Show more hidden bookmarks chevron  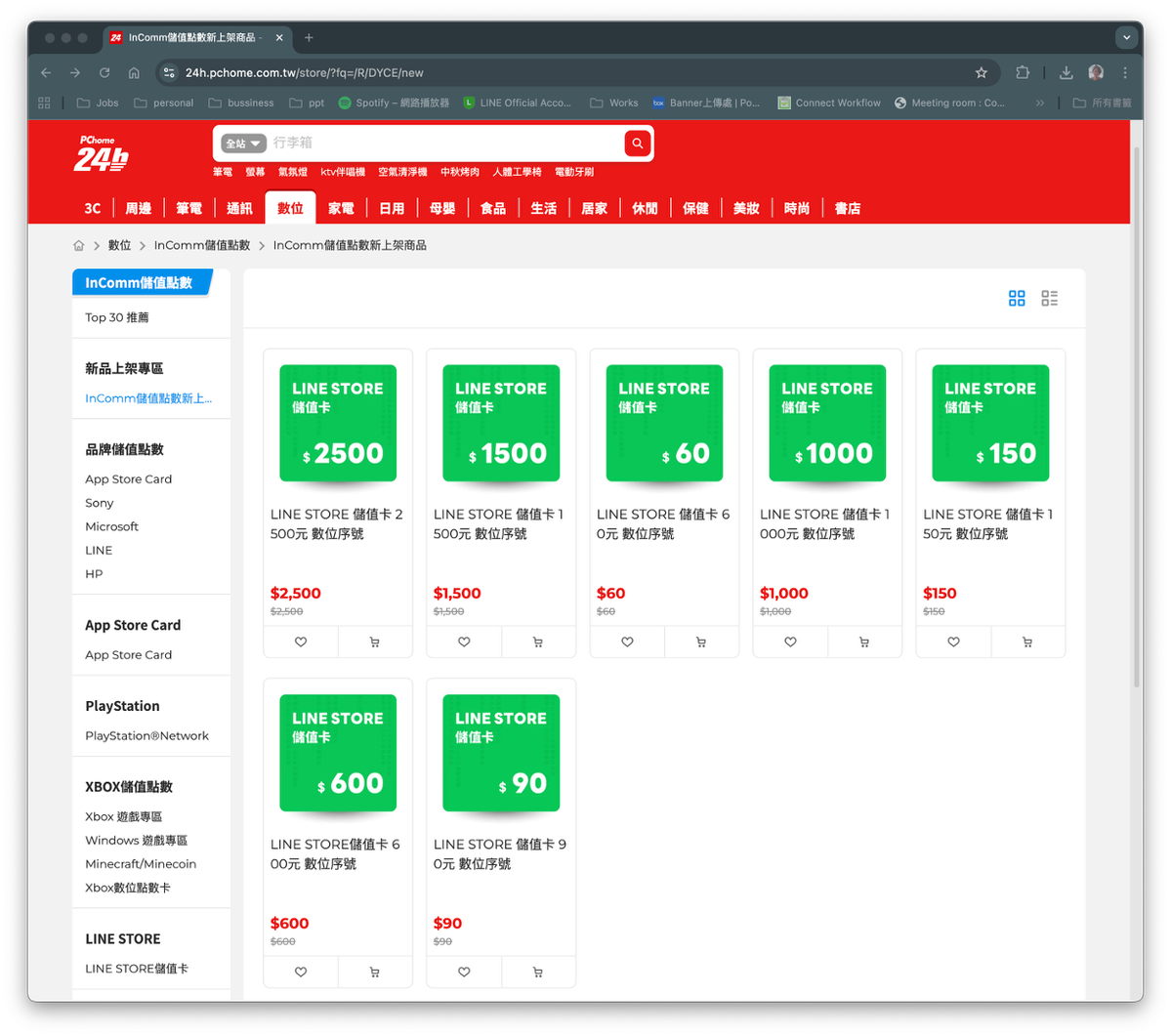point(1039,103)
